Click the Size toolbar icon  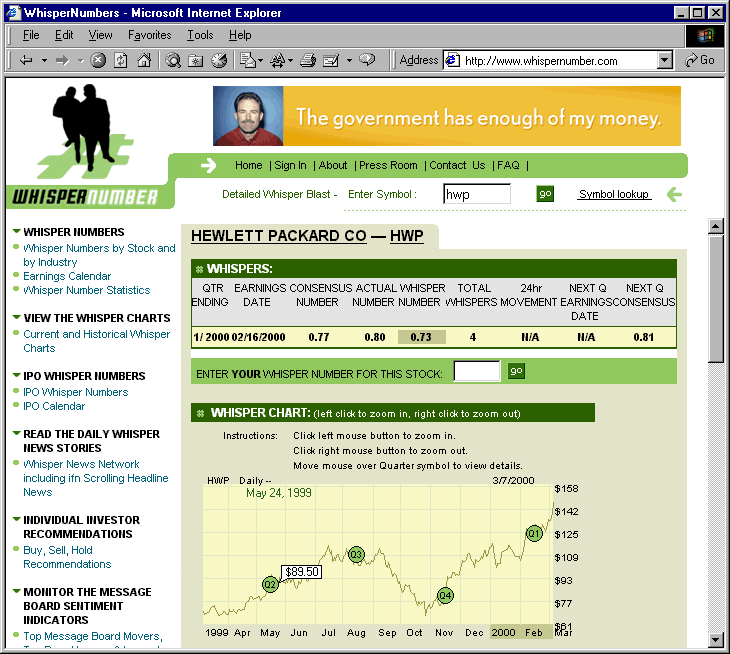click(278, 60)
